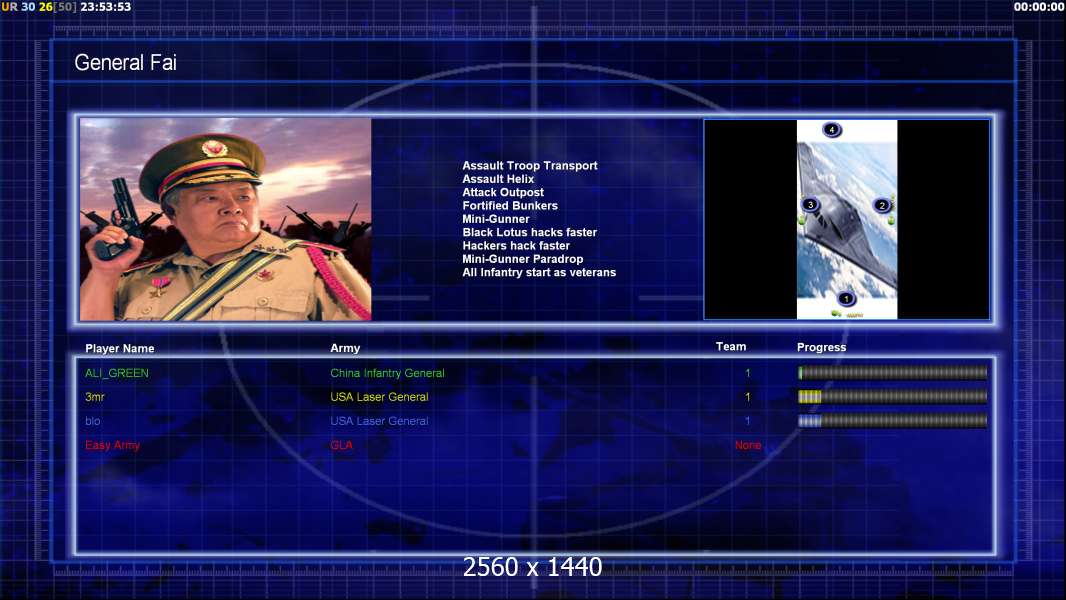The height and width of the screenshot is (600, 1066).
Task: Click the "General Fai" title text
Action: (x=125, y=63)
